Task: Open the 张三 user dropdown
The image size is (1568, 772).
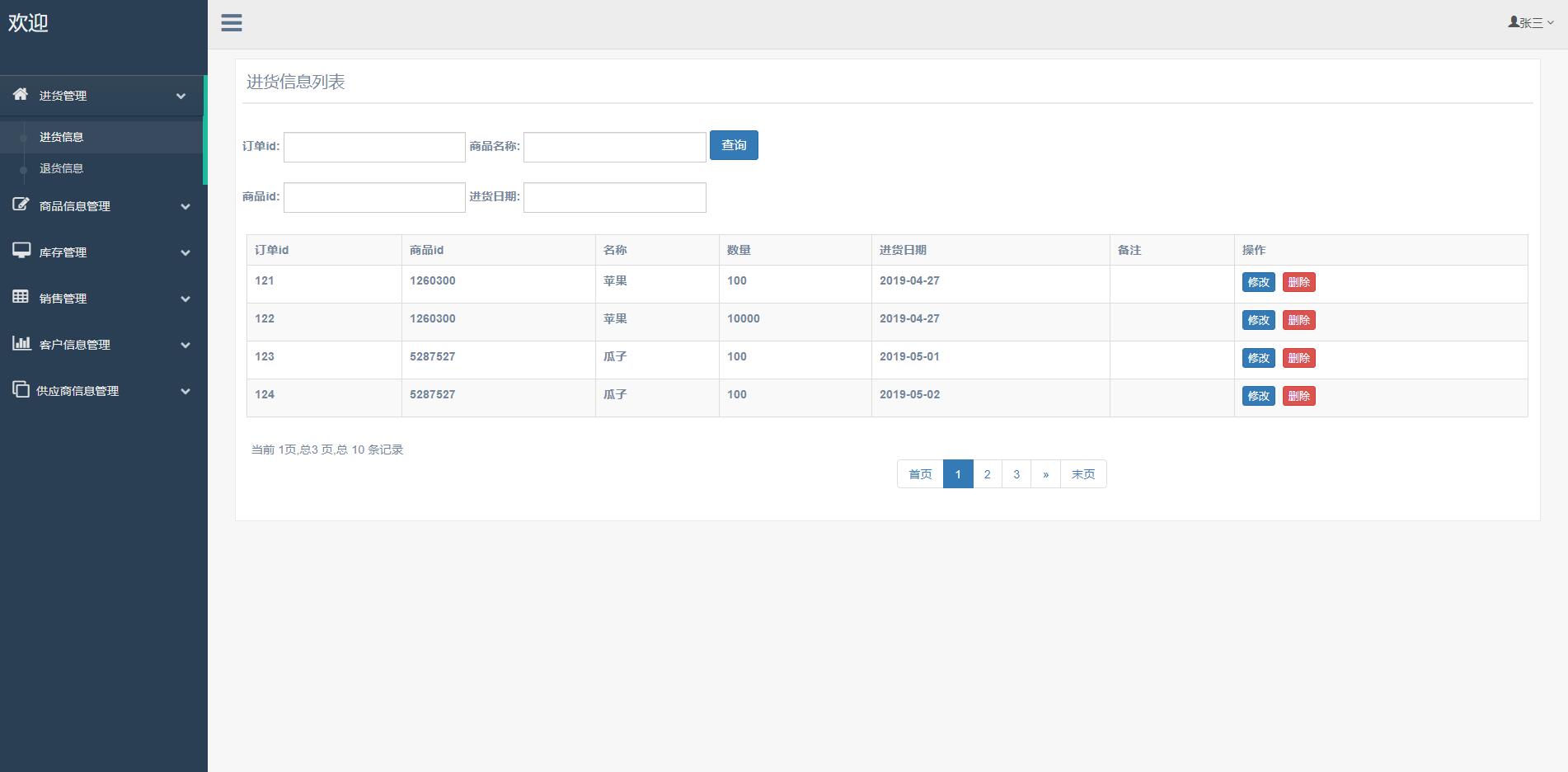Action: [1532, 23]
